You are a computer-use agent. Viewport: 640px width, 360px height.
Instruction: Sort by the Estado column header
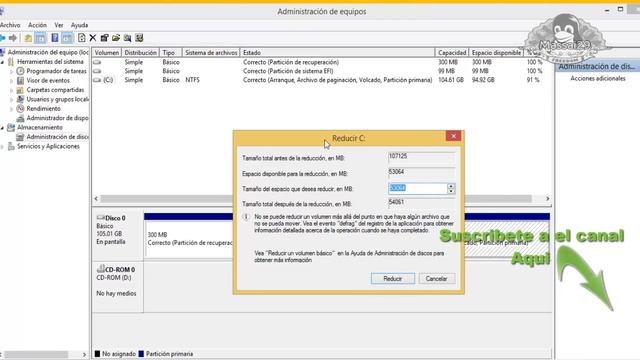[x=338, y=53]
